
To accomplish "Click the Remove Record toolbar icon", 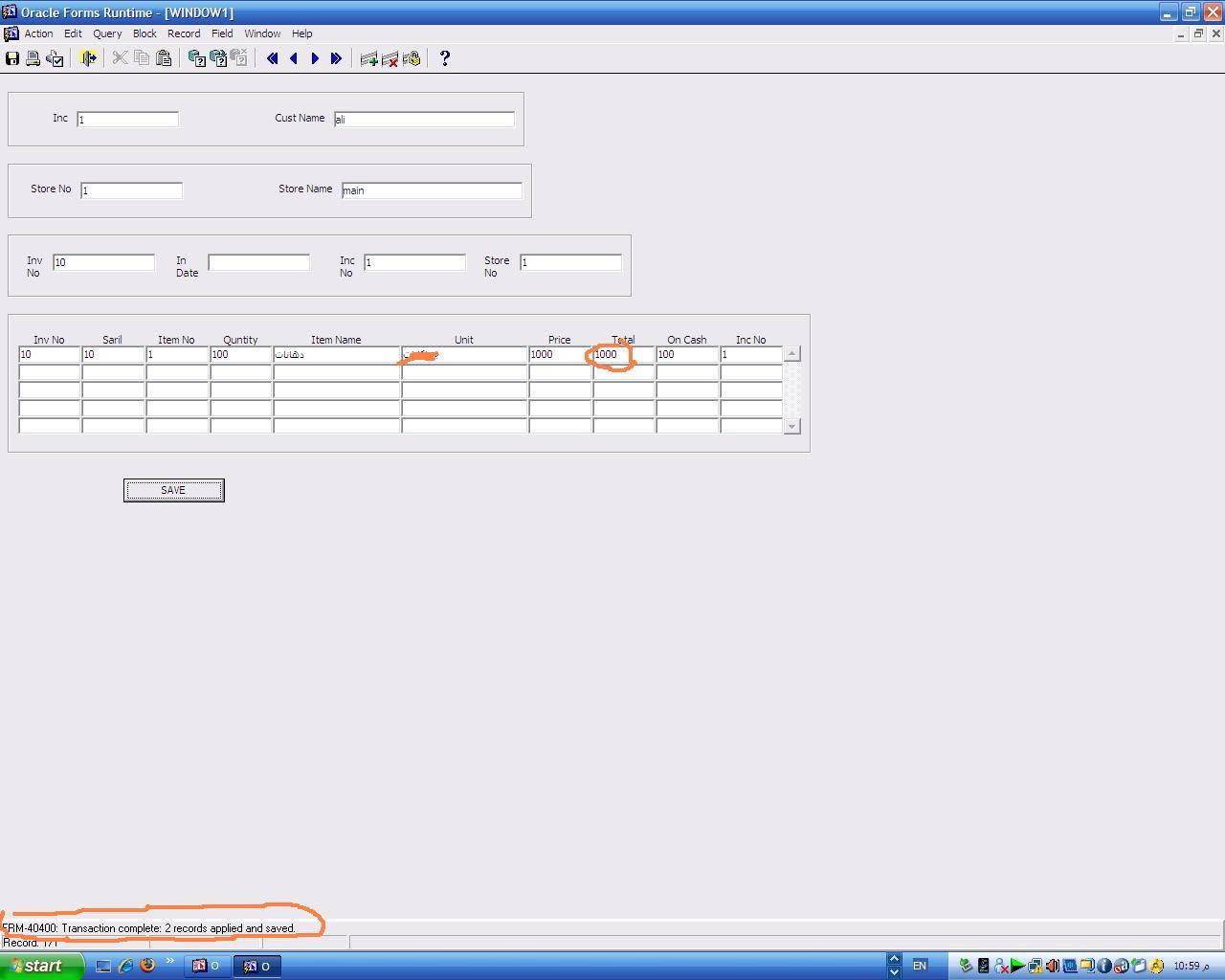I will coord(390,58).
